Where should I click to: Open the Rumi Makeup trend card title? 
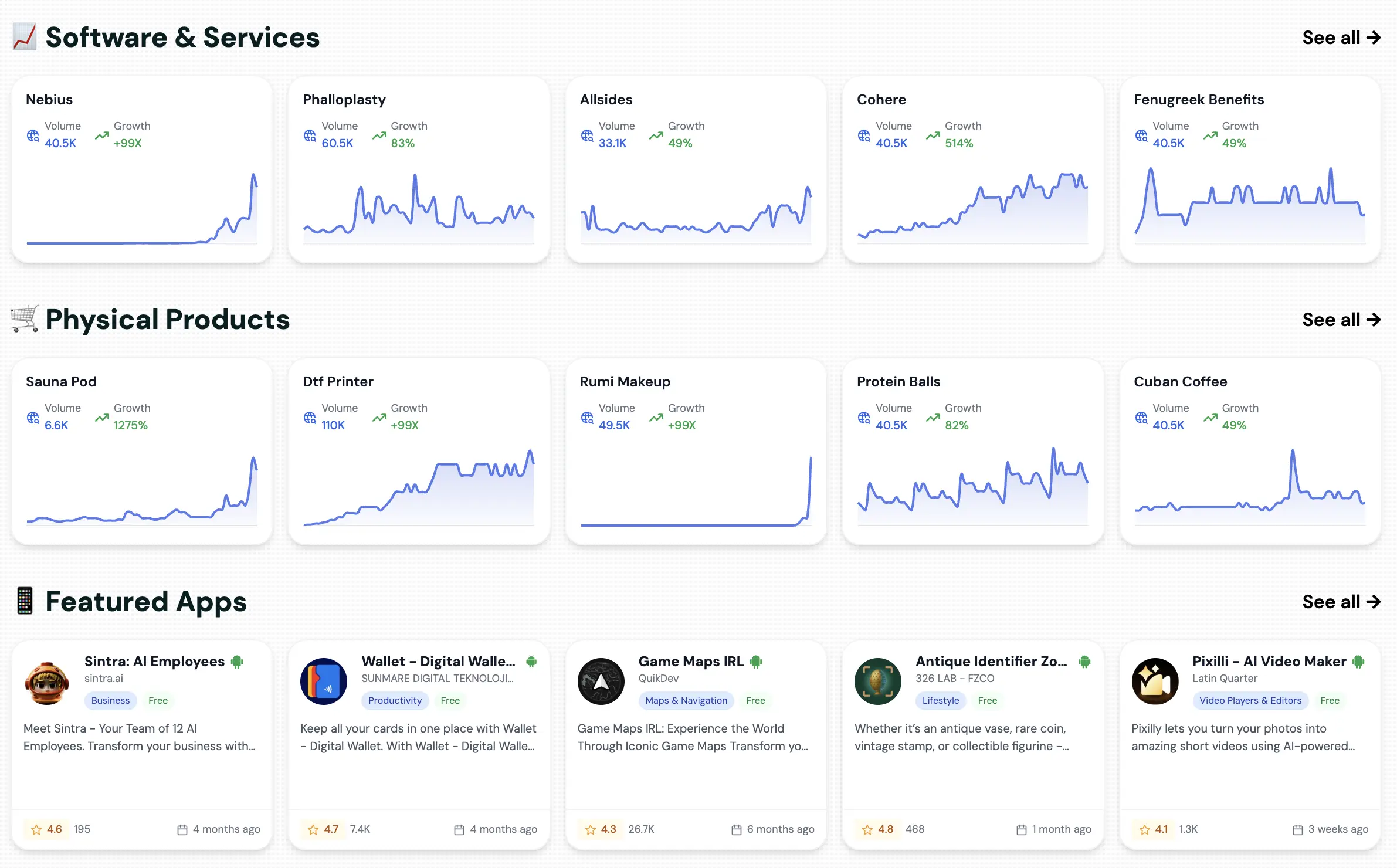625,381
